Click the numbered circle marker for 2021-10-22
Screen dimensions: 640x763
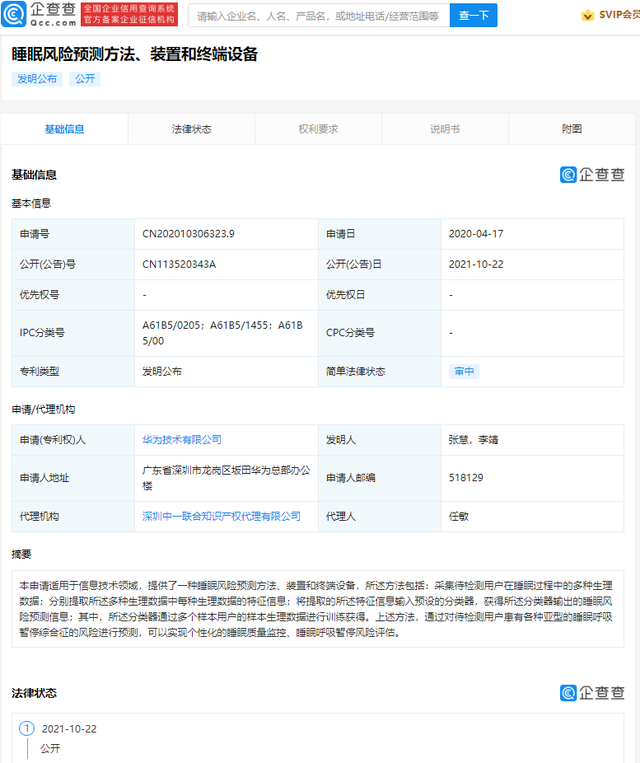[x=27, y=729]
